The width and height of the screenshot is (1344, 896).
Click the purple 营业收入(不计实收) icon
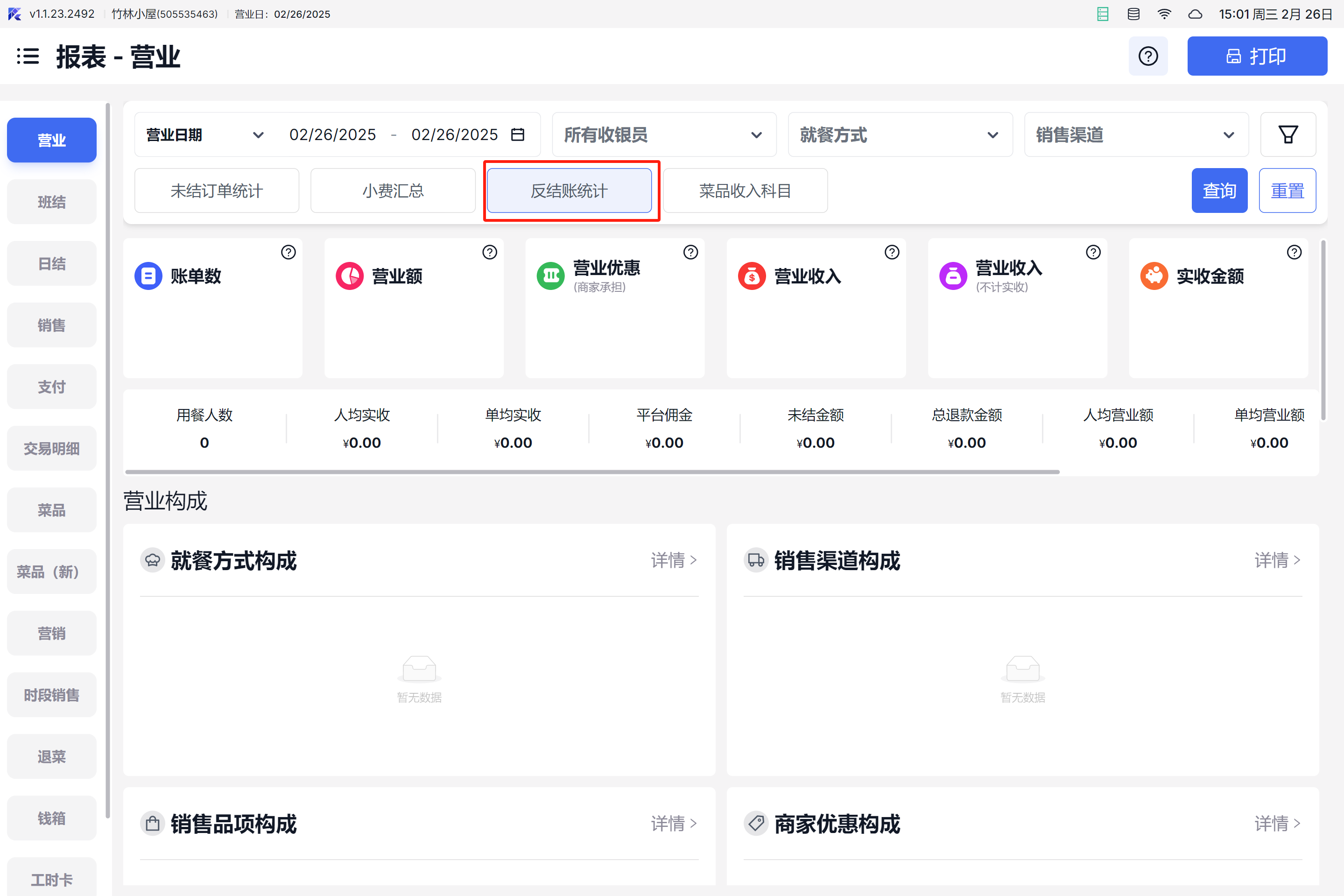point(953,276)
